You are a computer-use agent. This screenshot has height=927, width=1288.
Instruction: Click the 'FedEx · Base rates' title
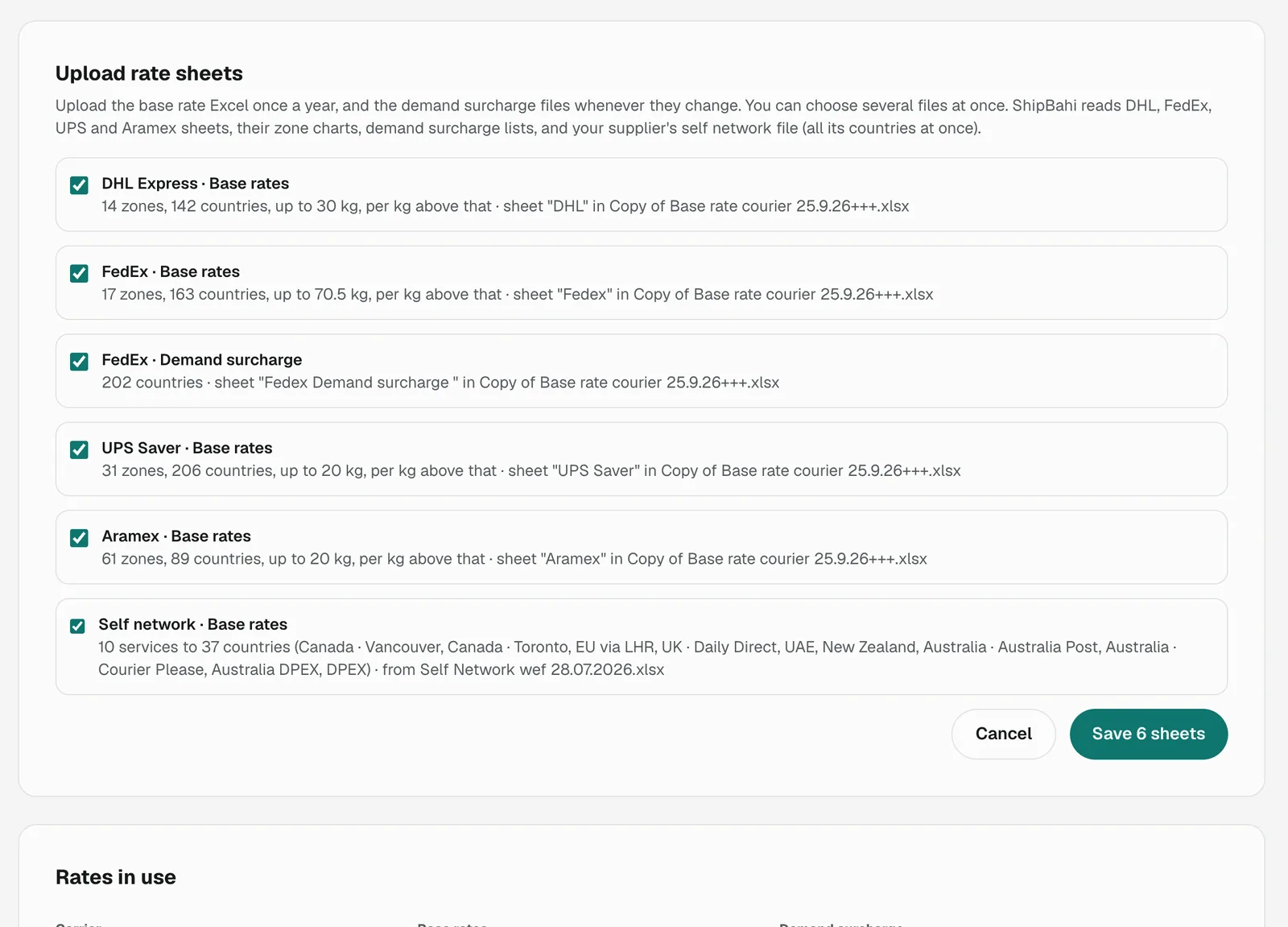(171, 271)
